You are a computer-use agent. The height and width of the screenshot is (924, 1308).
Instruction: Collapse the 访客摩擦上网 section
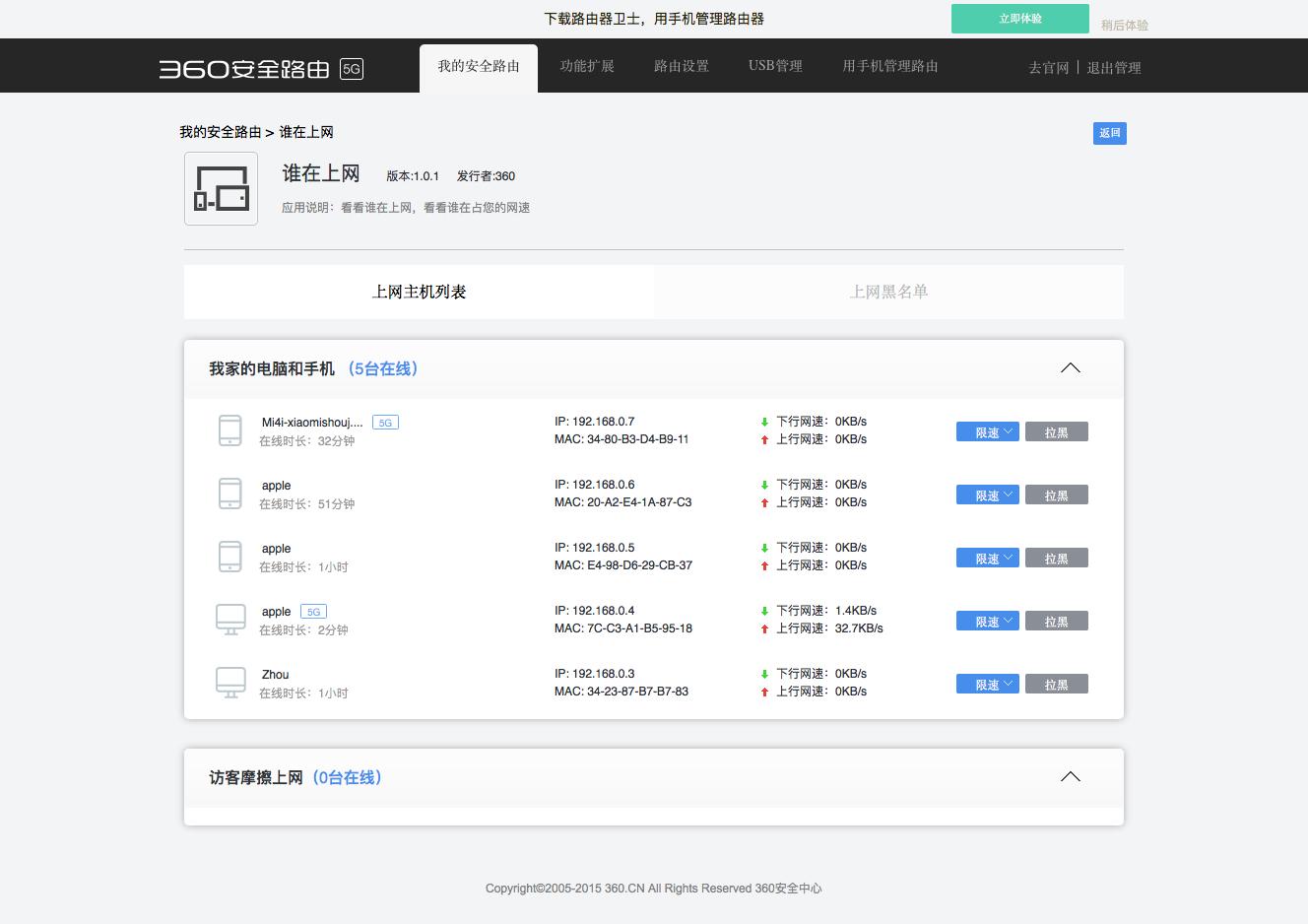pos(1071,776)
